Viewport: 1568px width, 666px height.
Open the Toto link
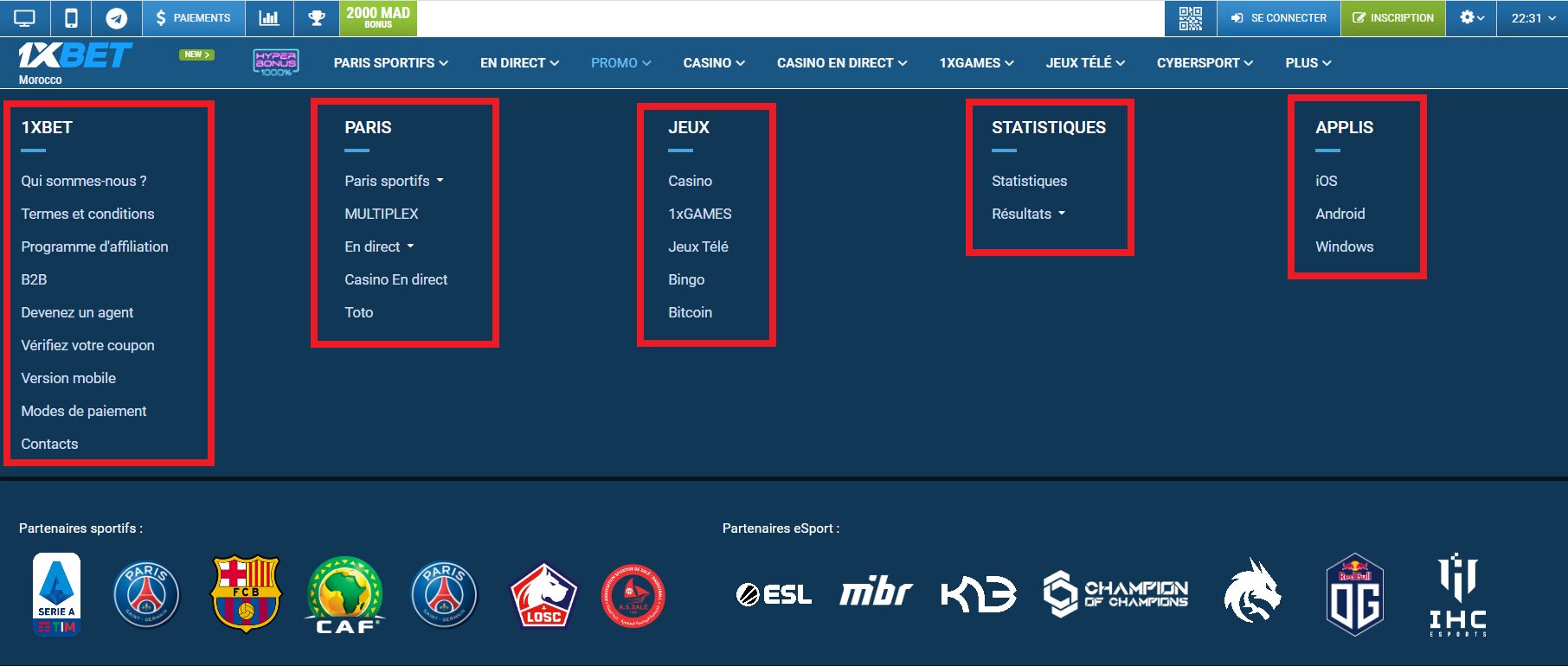click(359, 312)
